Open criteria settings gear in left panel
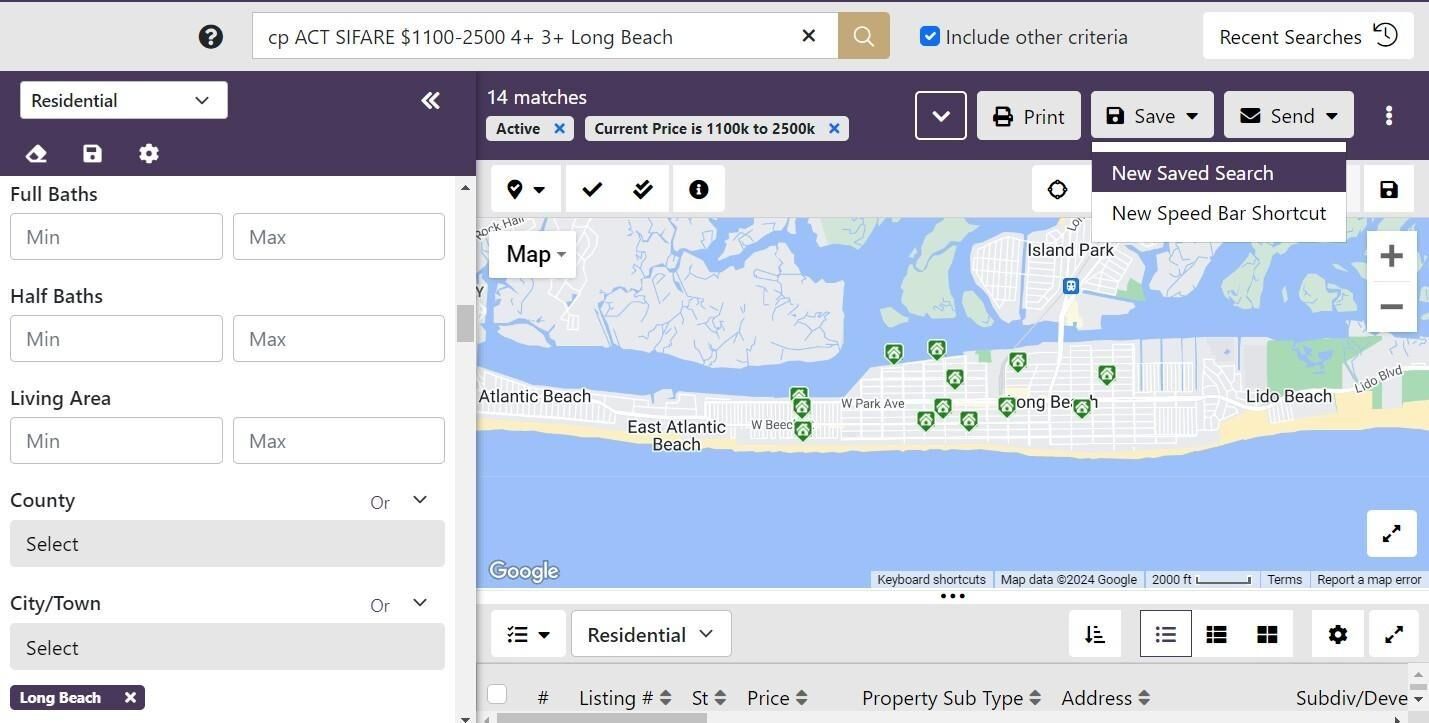This screenshot has height=723, width=1429. click(x=149, y=153)
